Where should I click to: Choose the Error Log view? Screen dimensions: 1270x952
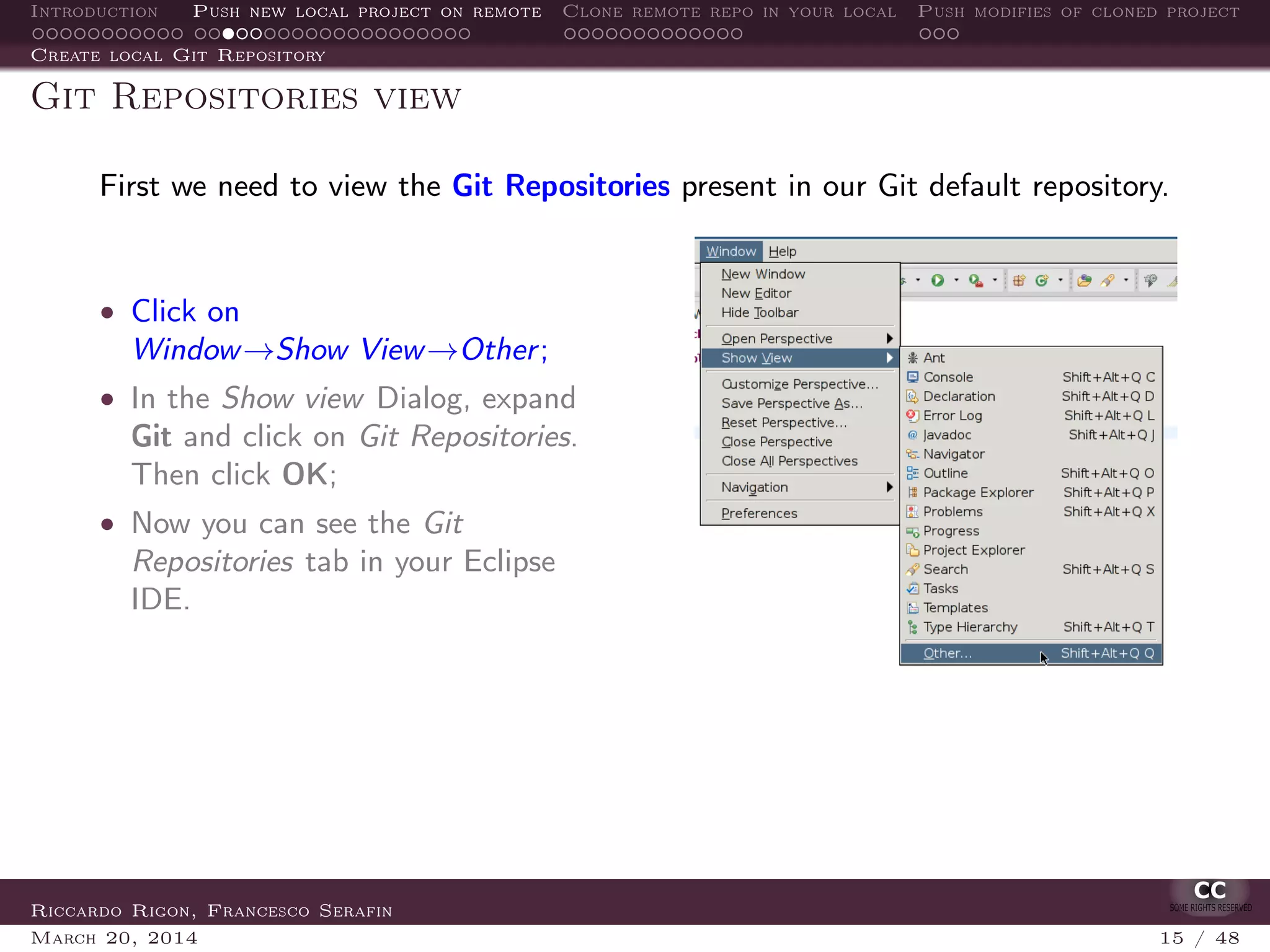coord(1031,415)
